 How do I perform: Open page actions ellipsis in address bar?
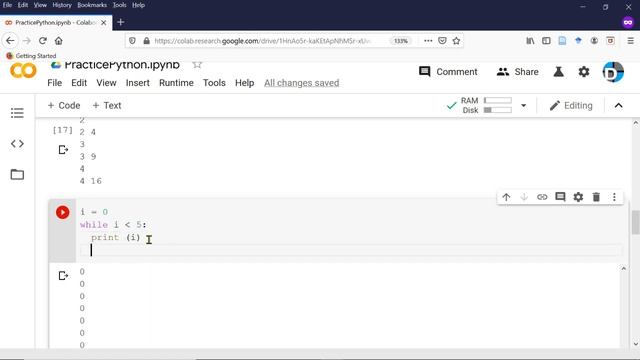coord(428,41)
